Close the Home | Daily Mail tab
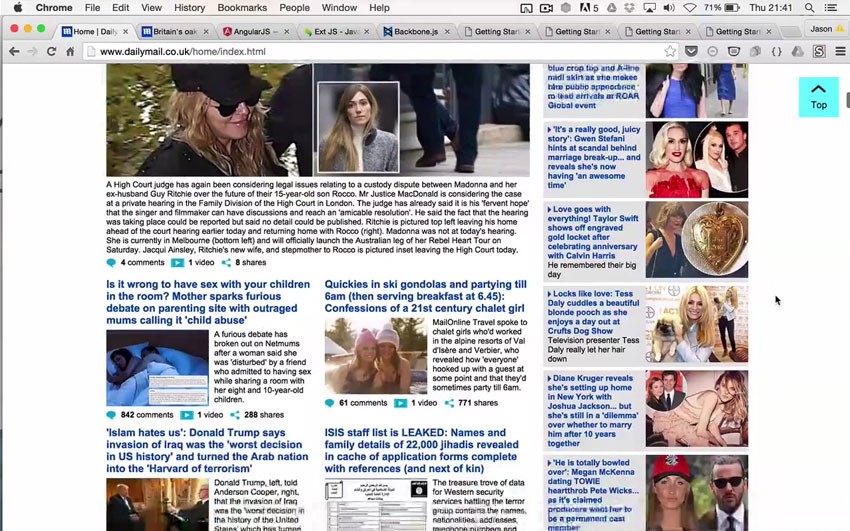The height and width of the screenshot is (531, 850). point(126,31)
